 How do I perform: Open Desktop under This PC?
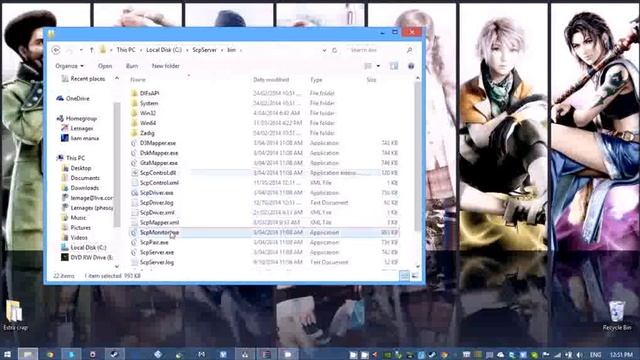pos(76,168)
